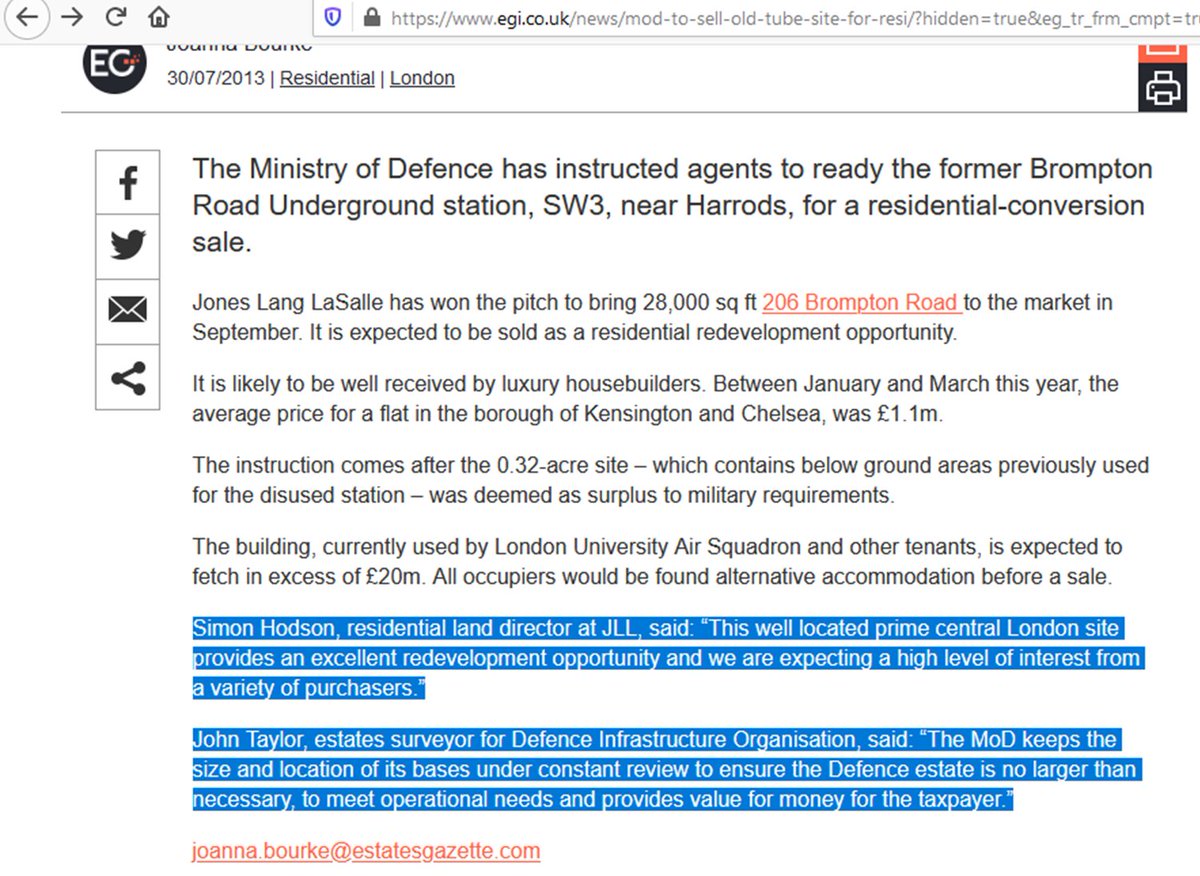Share the article on Facebook
Viewport: 1200px width, 876px height.
point(127,183)
